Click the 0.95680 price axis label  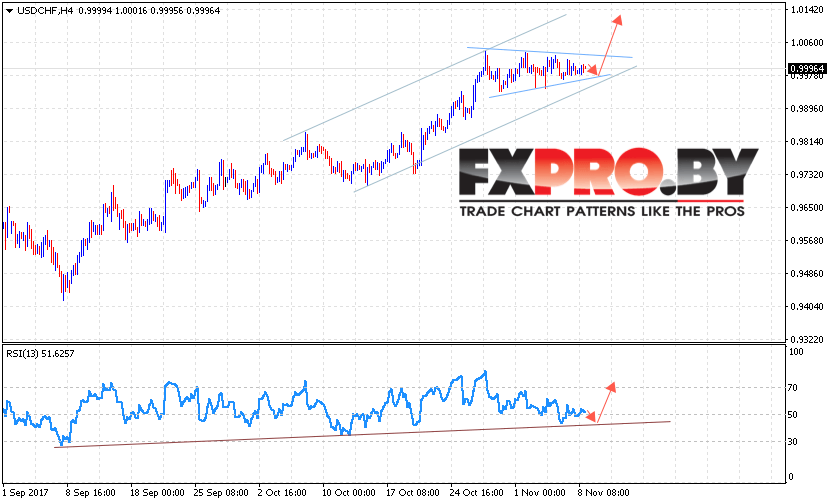click(x=807, y=241)
